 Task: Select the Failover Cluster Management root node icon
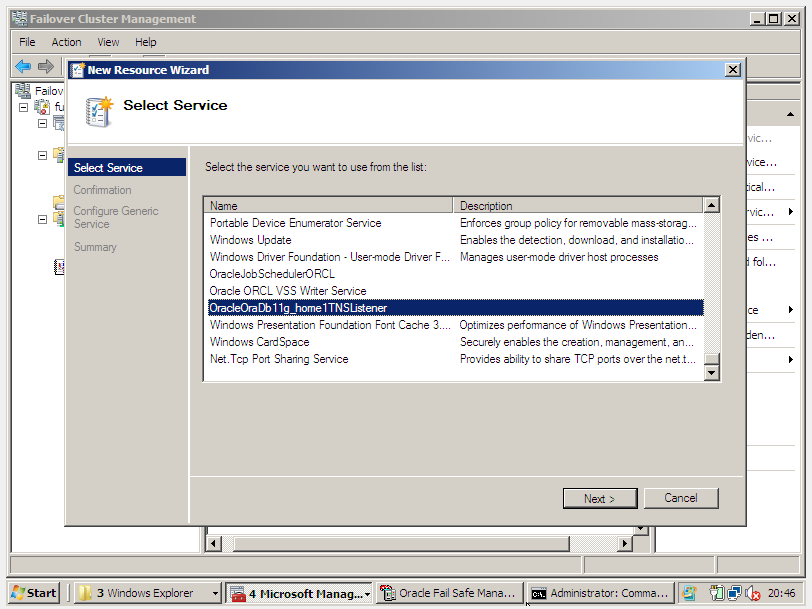(x=22, y=89)
